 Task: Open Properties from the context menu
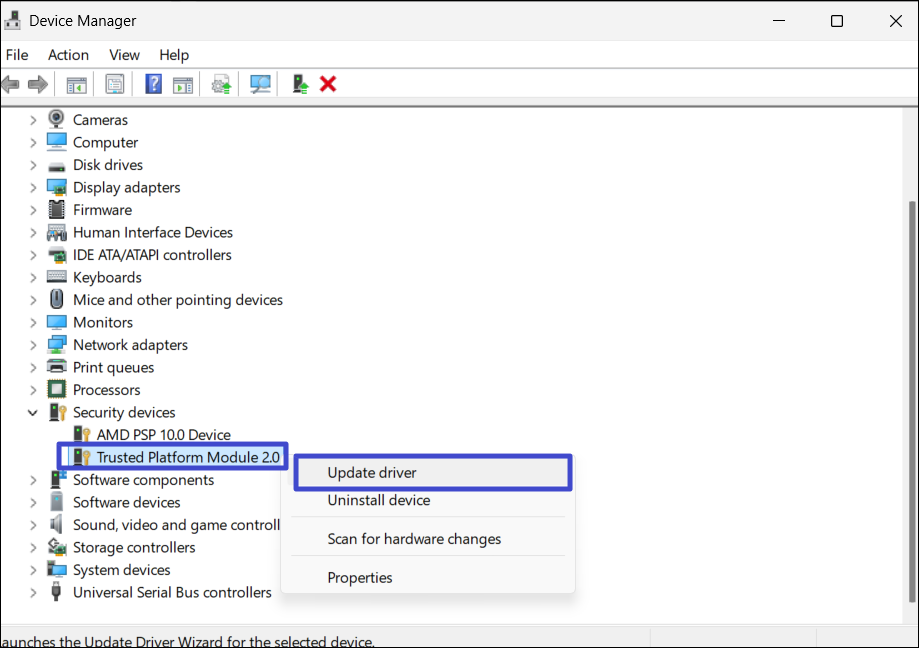360,577
